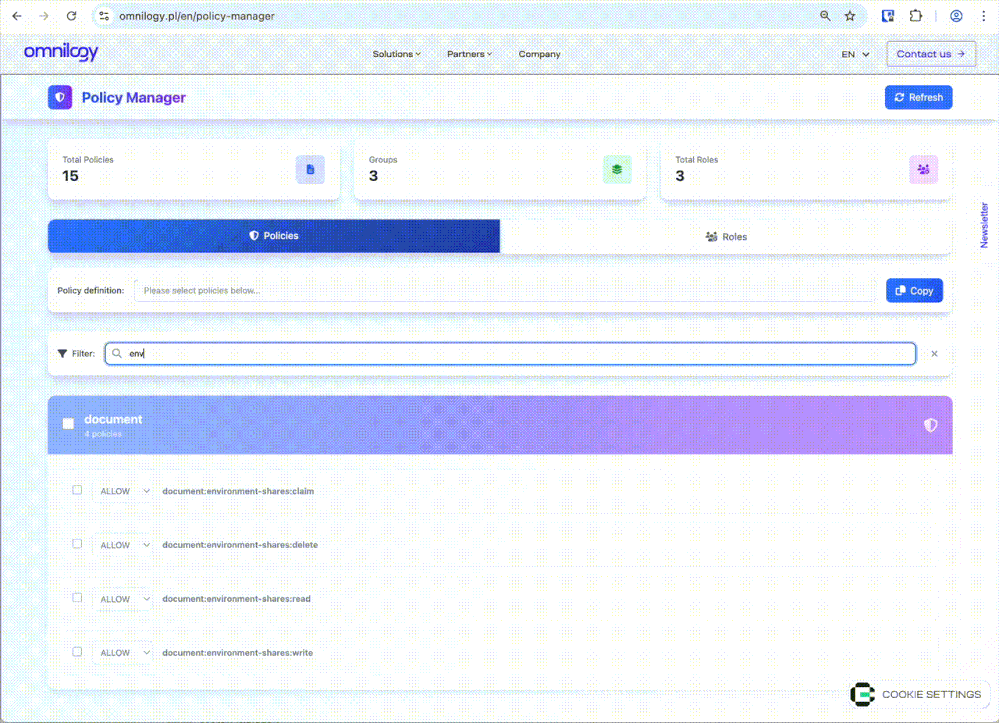Click the shield icon in document group header

[x=930, y=425]
